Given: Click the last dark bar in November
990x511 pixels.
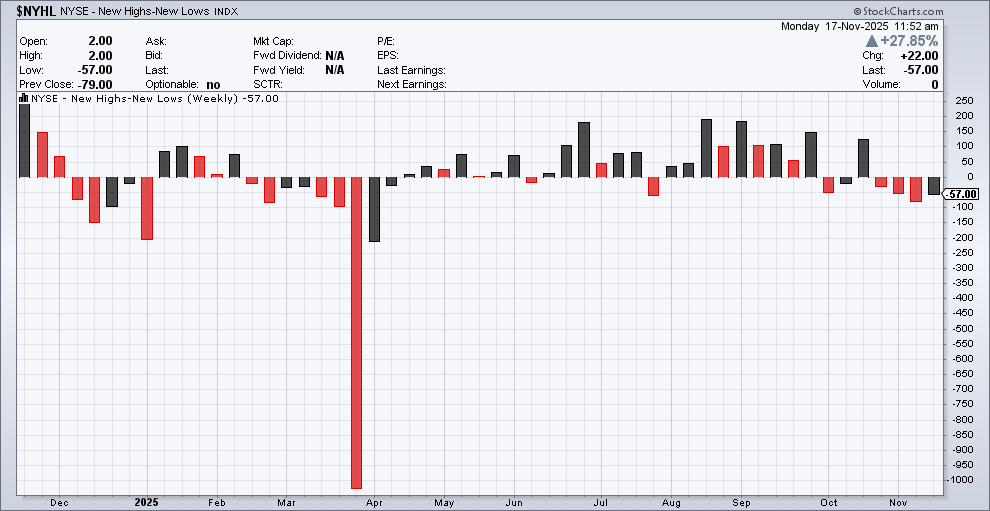Looking at the screenshot, I should tap(933, 185).
